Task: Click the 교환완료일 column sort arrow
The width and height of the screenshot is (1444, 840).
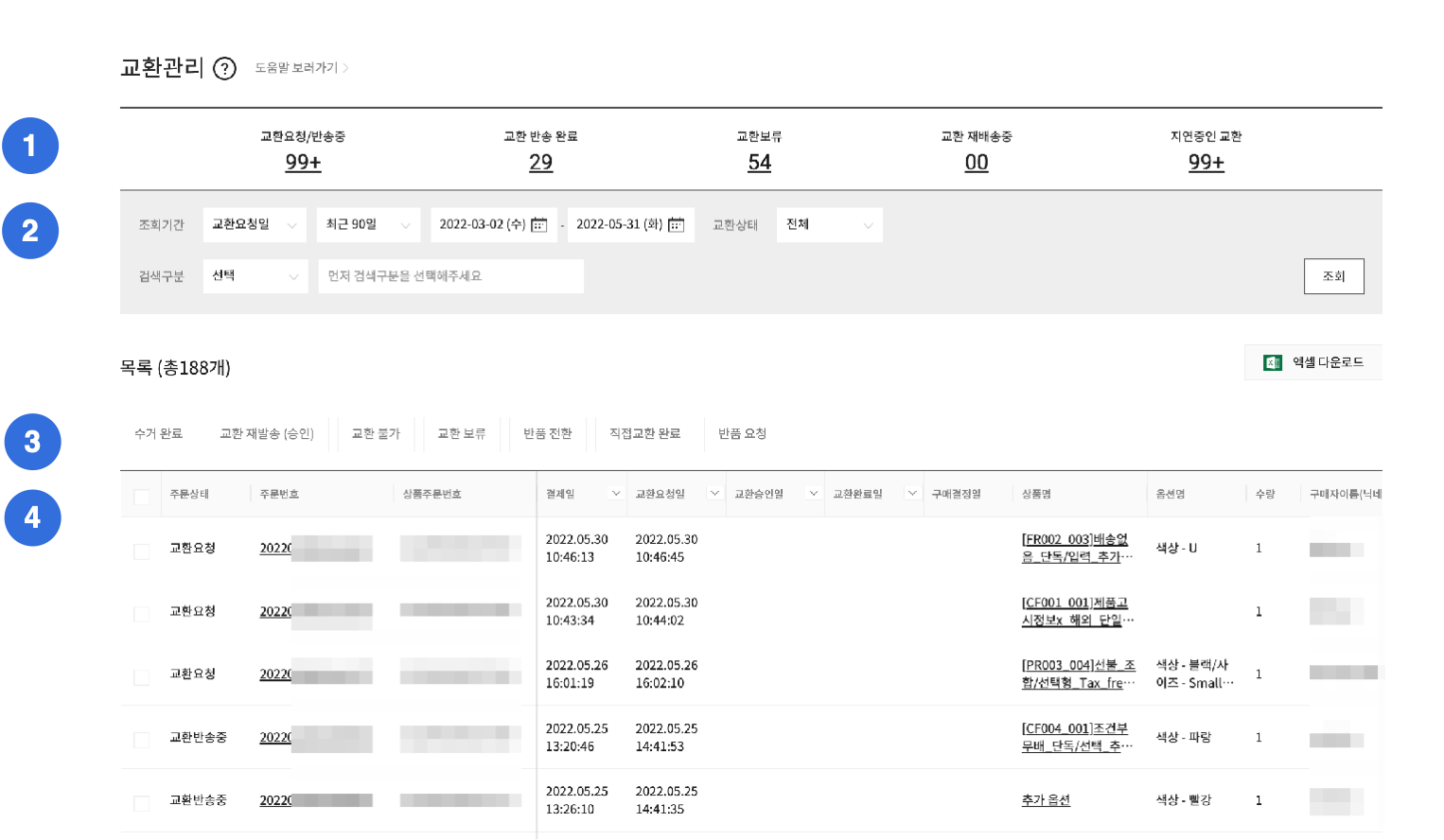Action: (911, 494)
